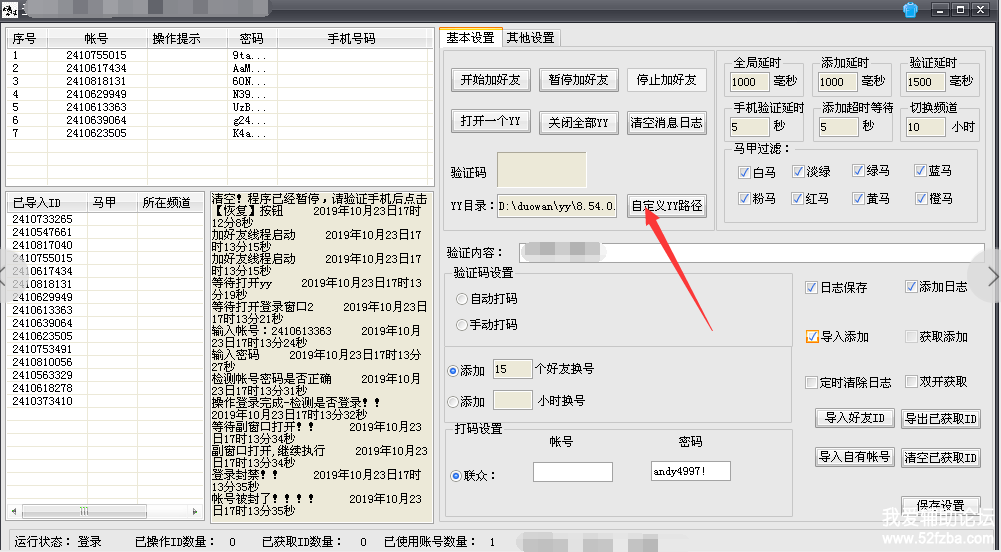Click 验证延时 field showing 1500
1001x552 pixels.
(926, 82)
